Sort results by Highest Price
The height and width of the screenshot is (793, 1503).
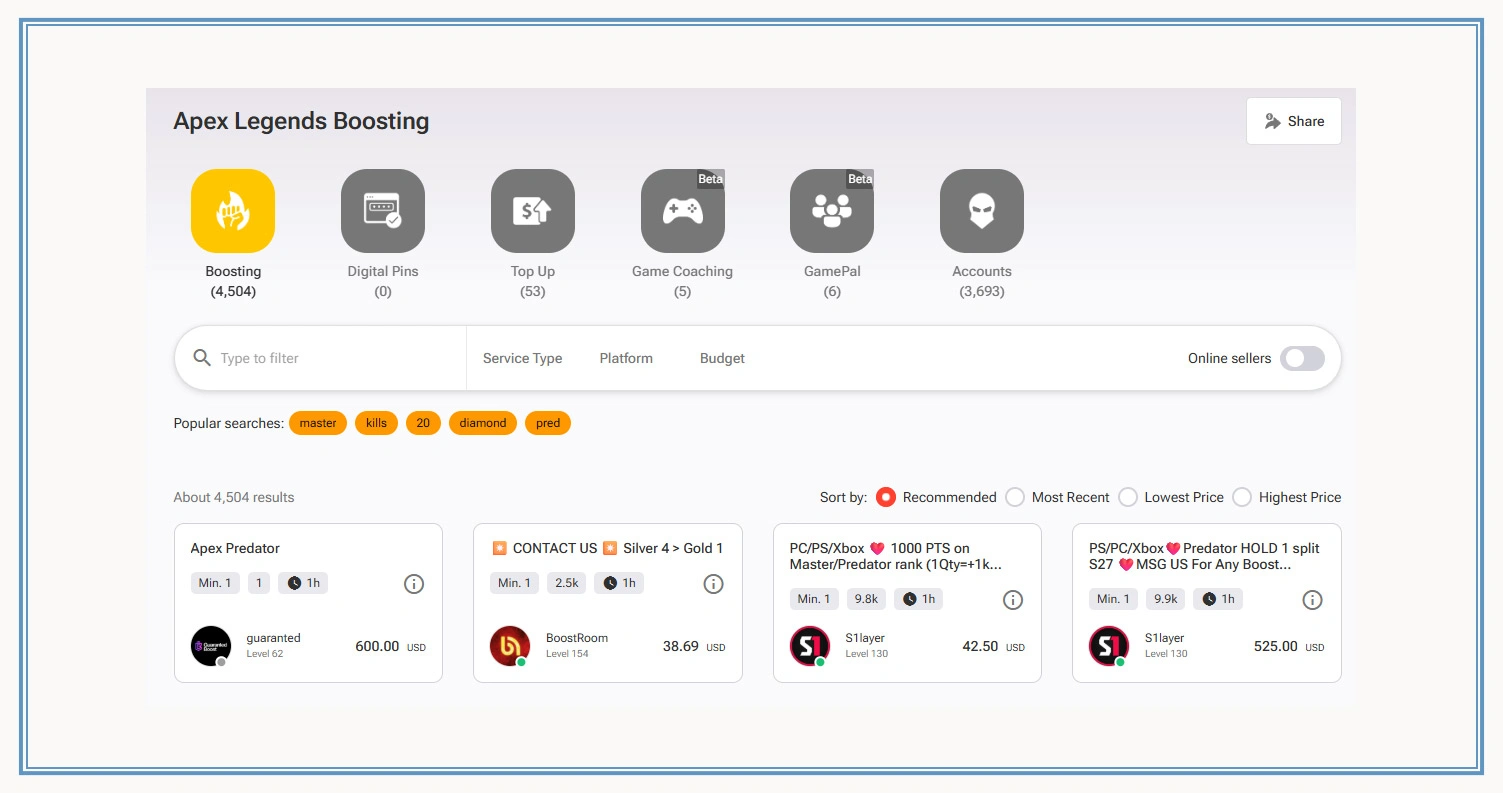tap(1242, 497)
